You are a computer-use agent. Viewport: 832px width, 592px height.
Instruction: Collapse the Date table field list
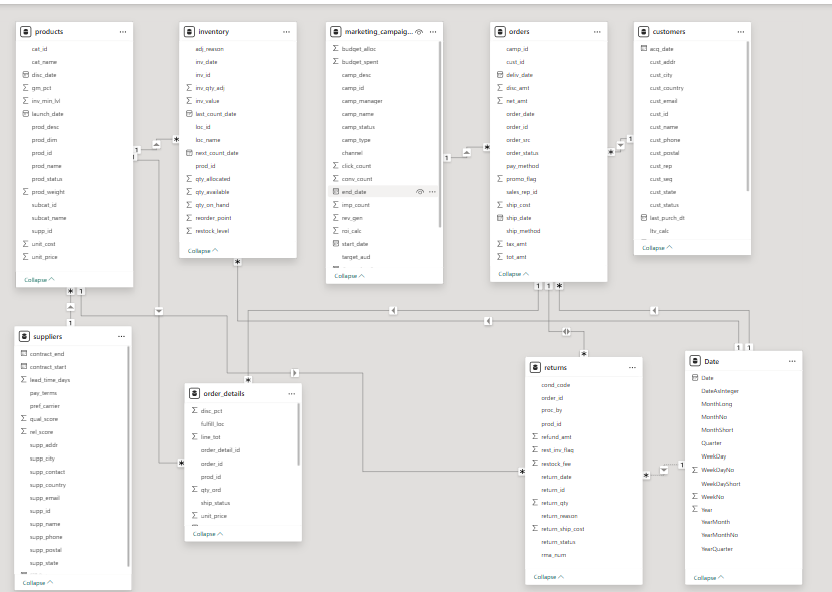(x=705, y=577)
